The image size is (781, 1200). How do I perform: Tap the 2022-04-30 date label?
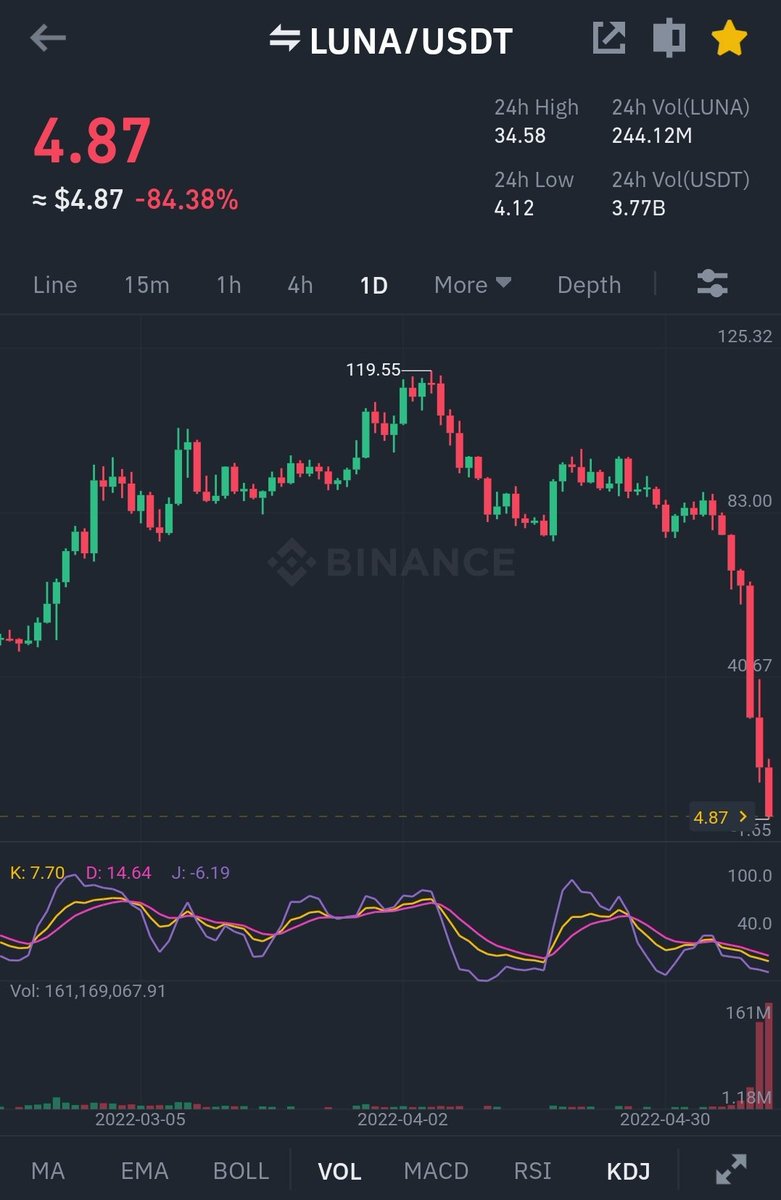[665, 1119]
